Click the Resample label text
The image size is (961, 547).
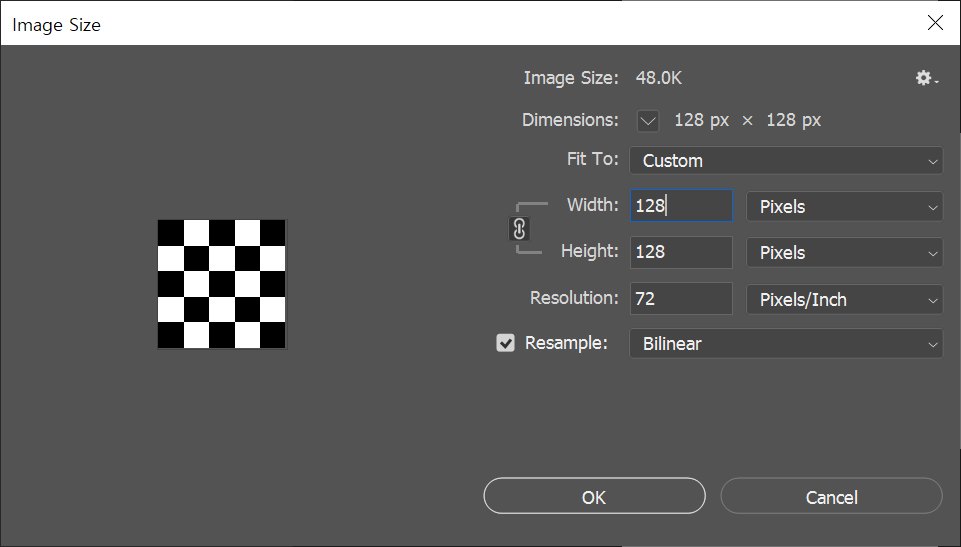coord(566,343)
